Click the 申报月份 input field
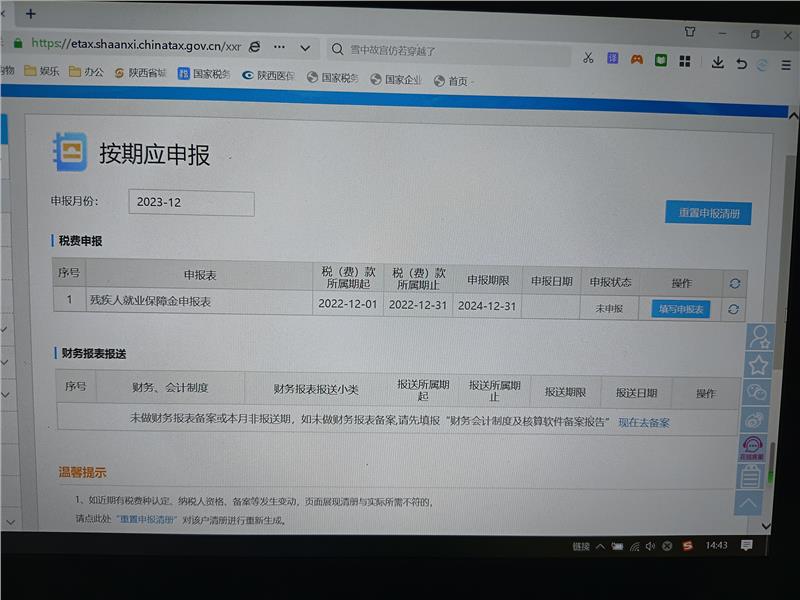The width and height of the screenshot is (800, 600). 191,203
